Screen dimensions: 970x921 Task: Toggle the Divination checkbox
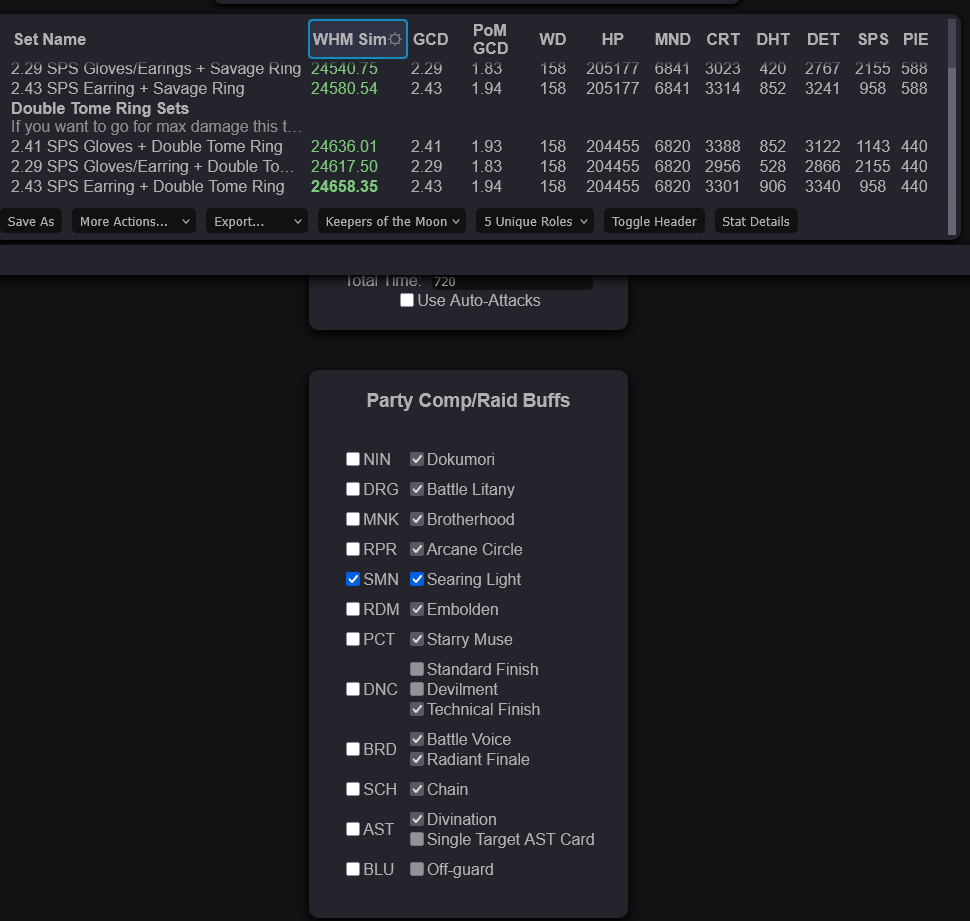pos(417,819)
